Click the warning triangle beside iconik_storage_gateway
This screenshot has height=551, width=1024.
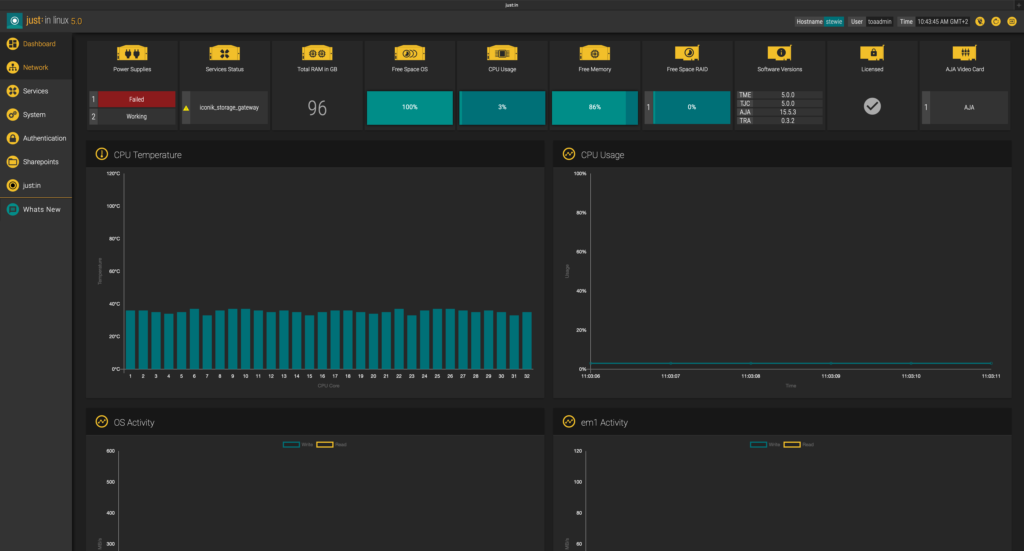(x=186, y=108)
